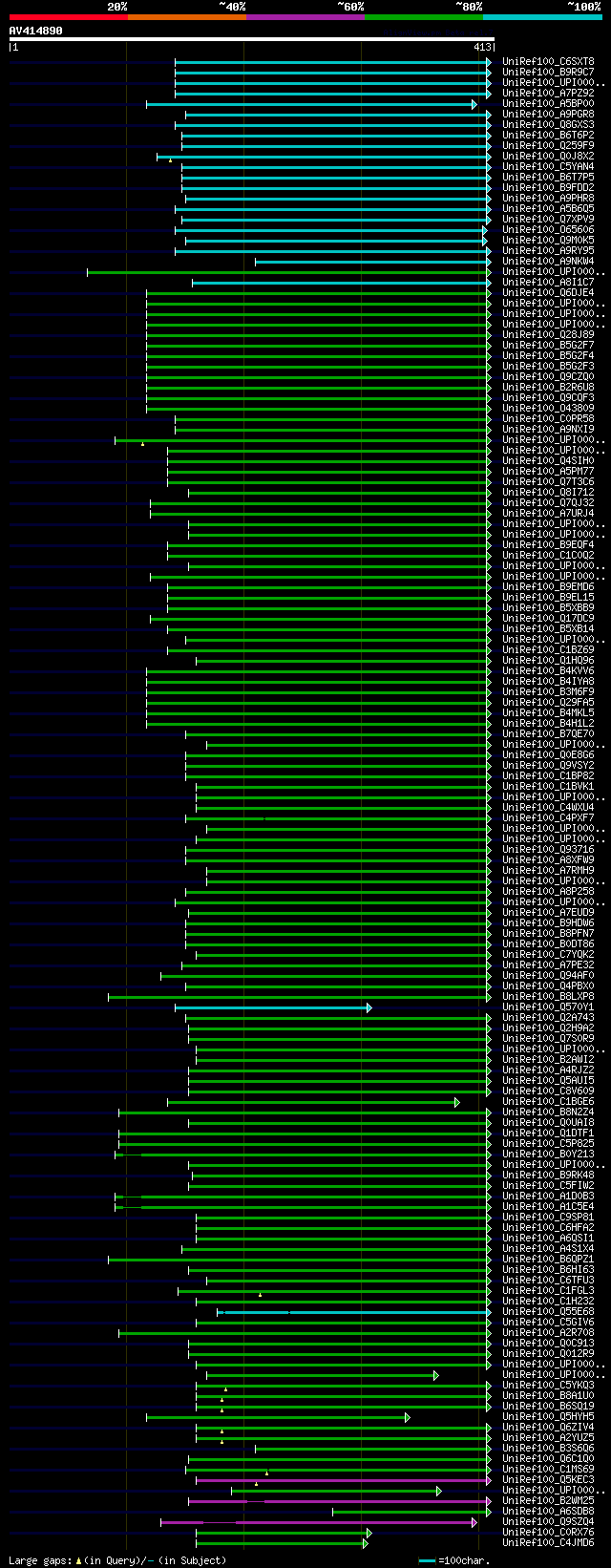Select hit label UniRef100_Q7XPV9
Image resolution: width=611 pixels, height=1568 pixels.
[x=548, y=220]
